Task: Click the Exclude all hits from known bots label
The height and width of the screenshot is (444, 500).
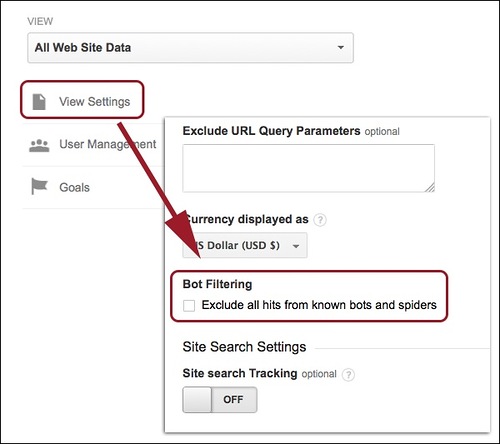Action: [319, 305]
